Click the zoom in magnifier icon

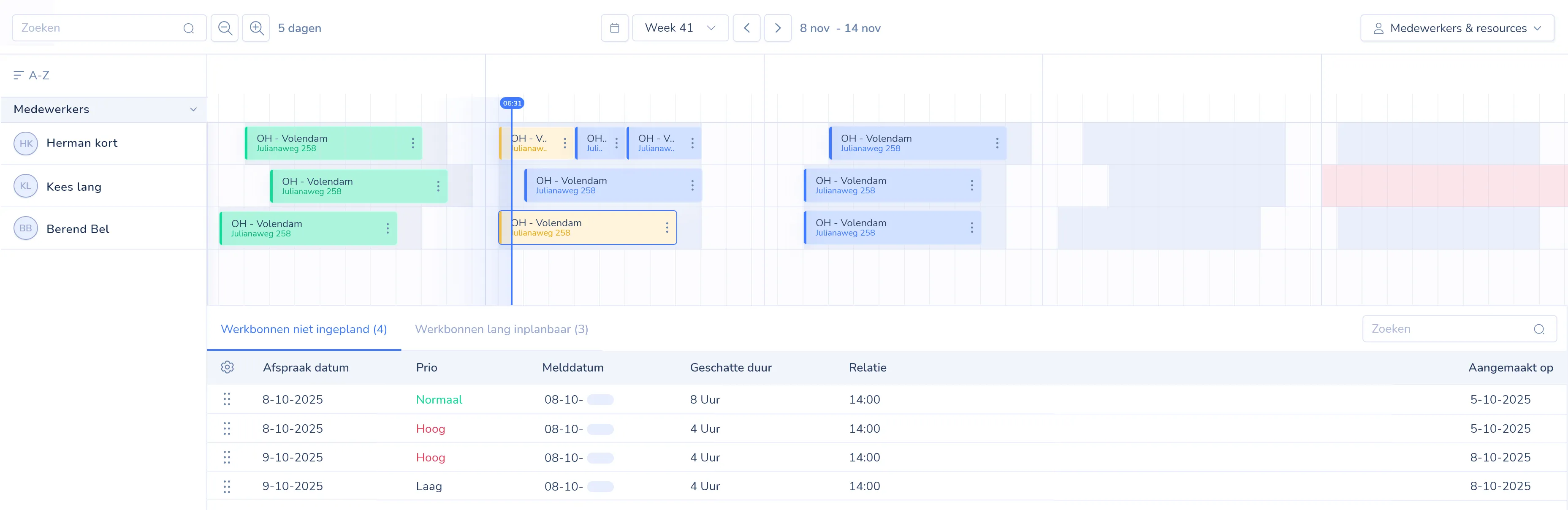click(256, 28)
